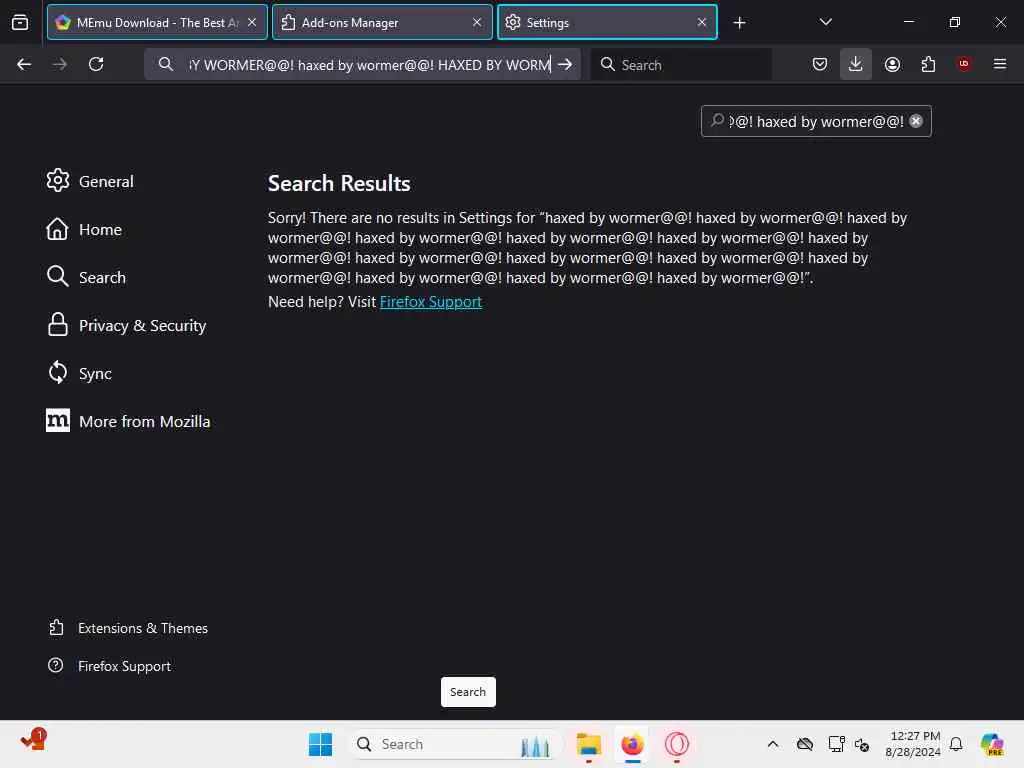This screenshot has width=1024, height=768.
Task: Open the application hamburger menu
Action: click(x=1000, y=64)
